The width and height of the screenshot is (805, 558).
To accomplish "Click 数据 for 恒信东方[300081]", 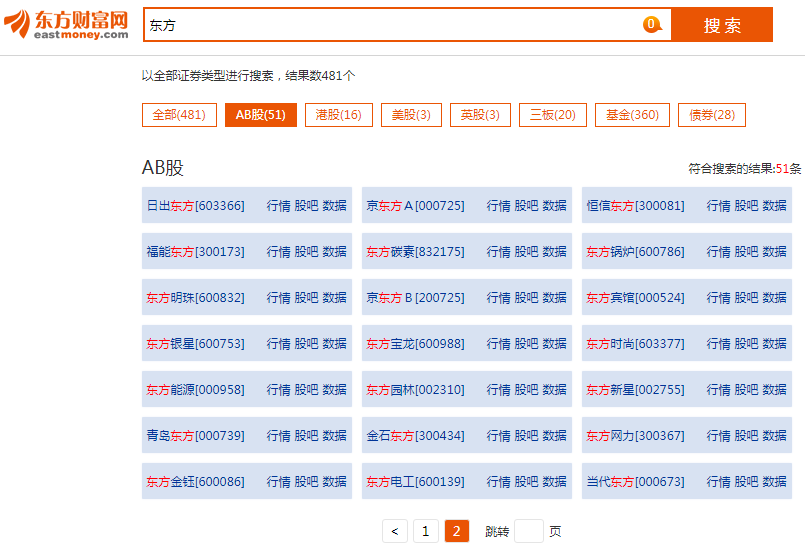I will click(x=775, y=205).
